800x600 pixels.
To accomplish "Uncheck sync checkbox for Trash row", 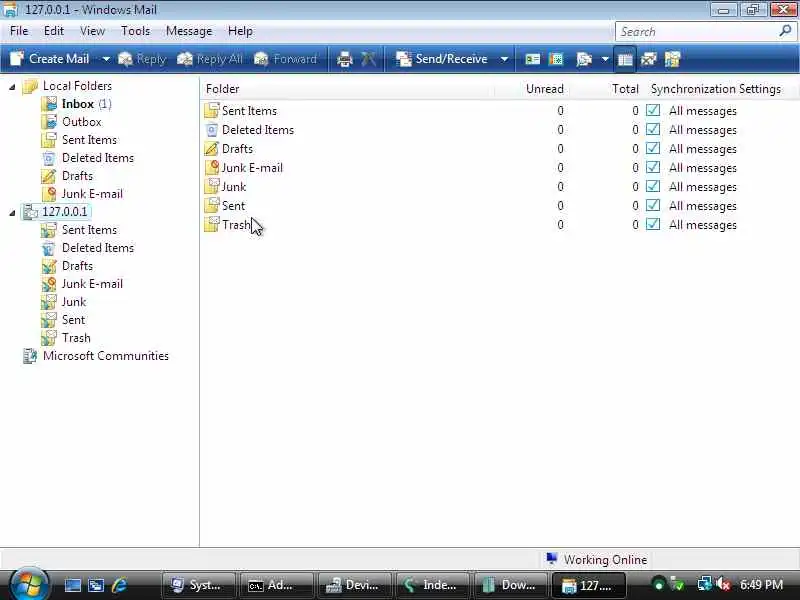I will point(653,224).
